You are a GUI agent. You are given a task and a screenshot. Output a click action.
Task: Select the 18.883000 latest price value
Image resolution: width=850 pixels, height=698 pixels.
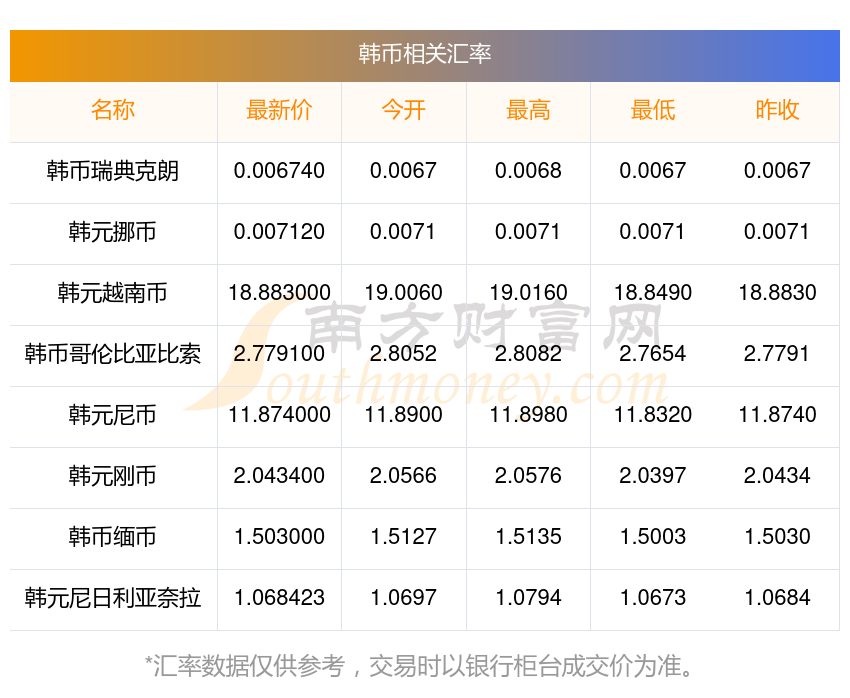click(x=279, y=293)
